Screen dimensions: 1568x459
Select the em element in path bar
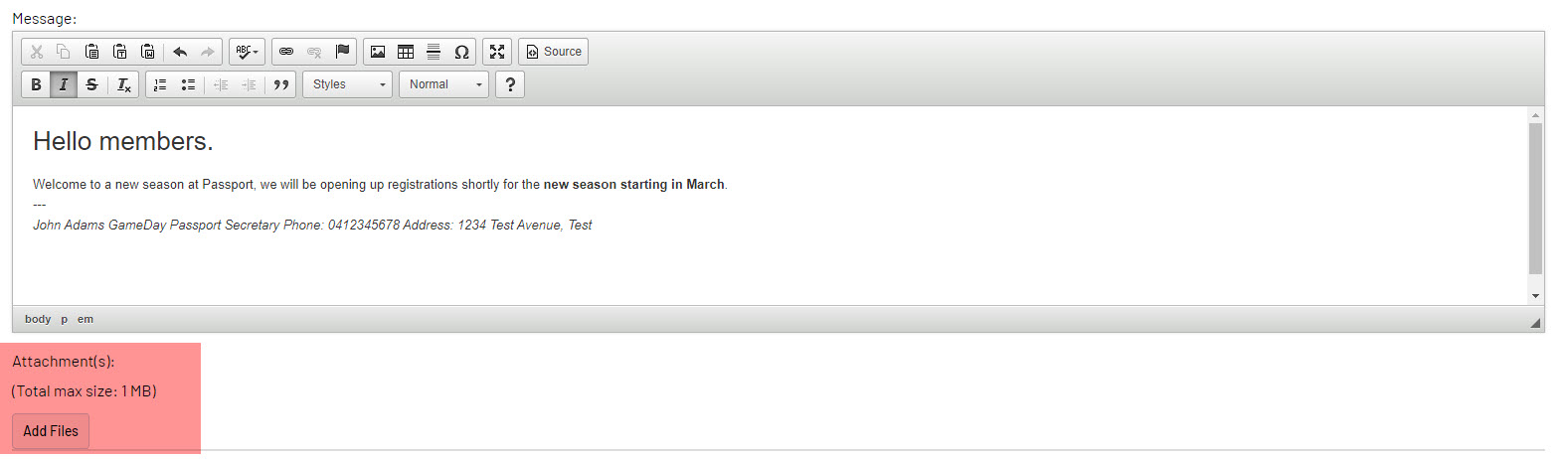pyautogui.click(x=86, y=319)
